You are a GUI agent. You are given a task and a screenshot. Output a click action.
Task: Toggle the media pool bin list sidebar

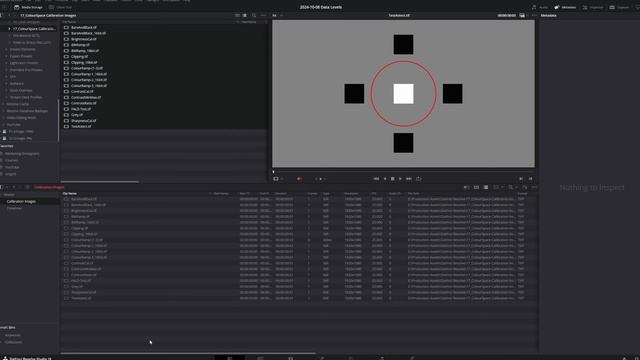2,187
